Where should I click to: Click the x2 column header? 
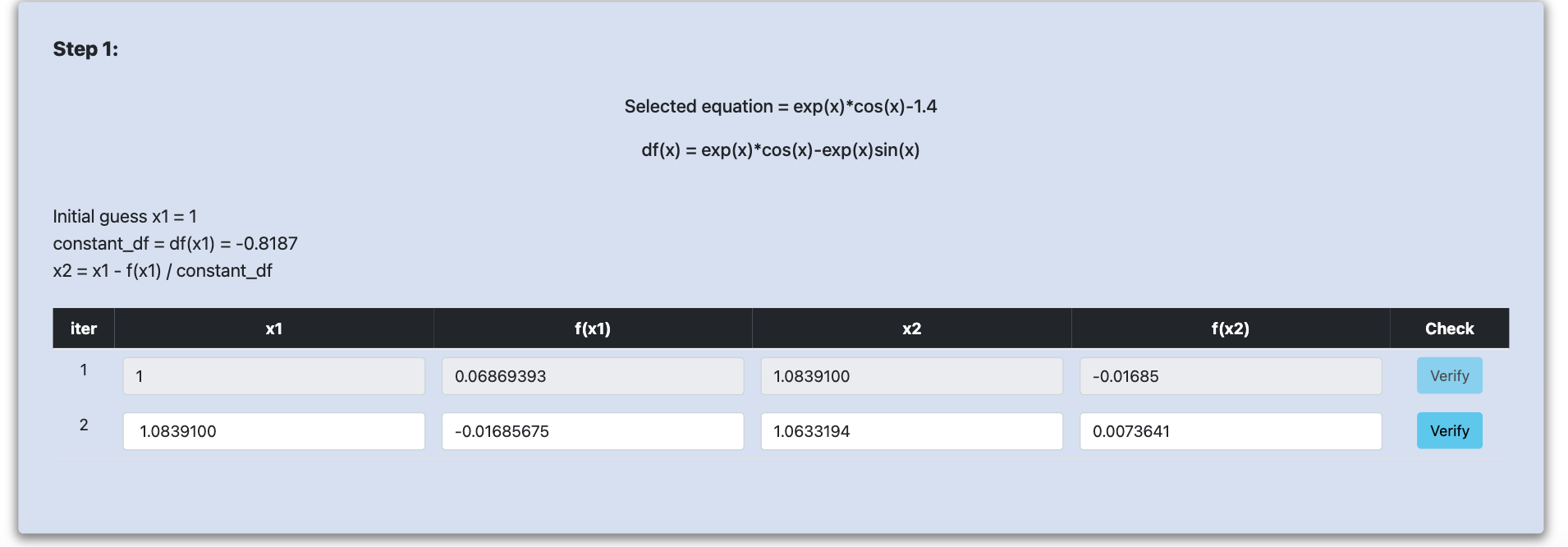(x=912, y=329)
